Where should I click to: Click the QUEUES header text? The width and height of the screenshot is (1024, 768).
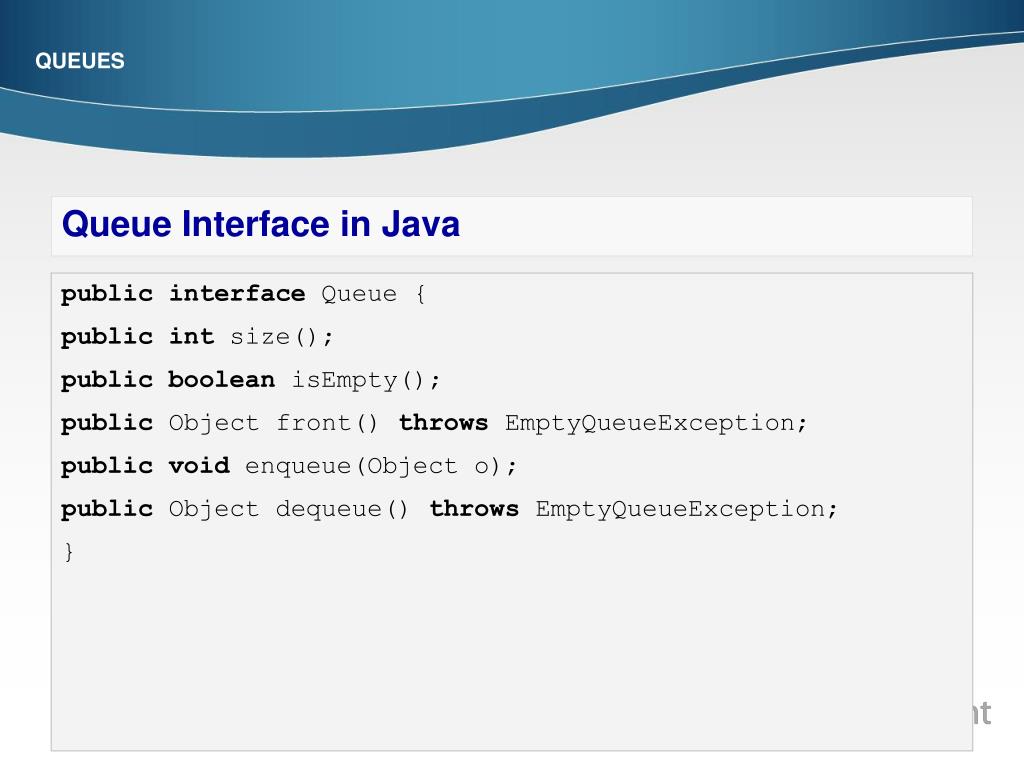(x=80, y=61)
